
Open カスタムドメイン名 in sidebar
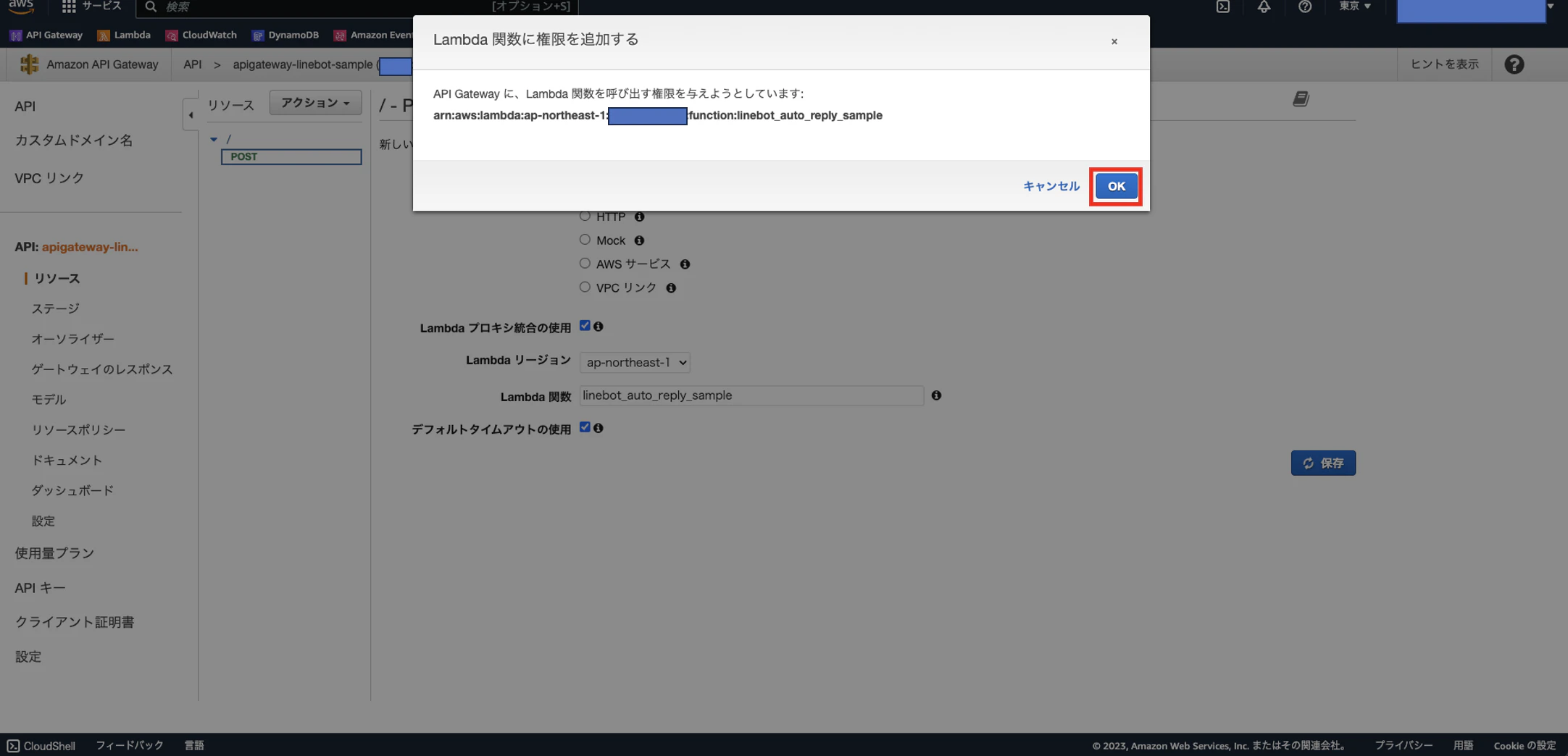(x=74, y=140)
